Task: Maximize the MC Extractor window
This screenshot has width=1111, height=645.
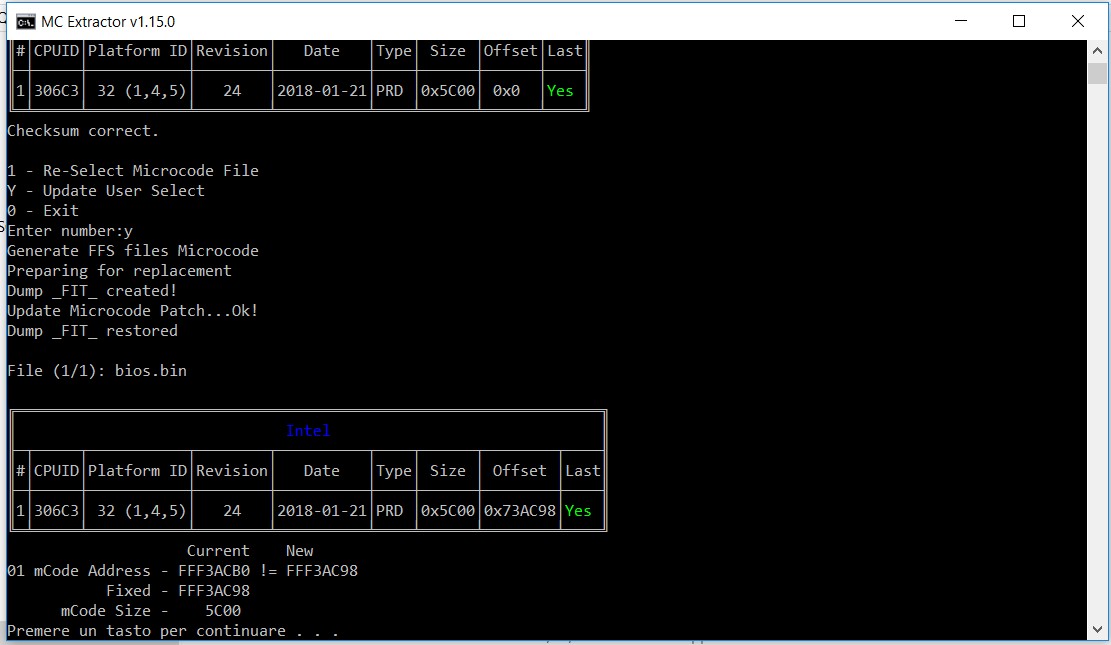Action: 1019,21
